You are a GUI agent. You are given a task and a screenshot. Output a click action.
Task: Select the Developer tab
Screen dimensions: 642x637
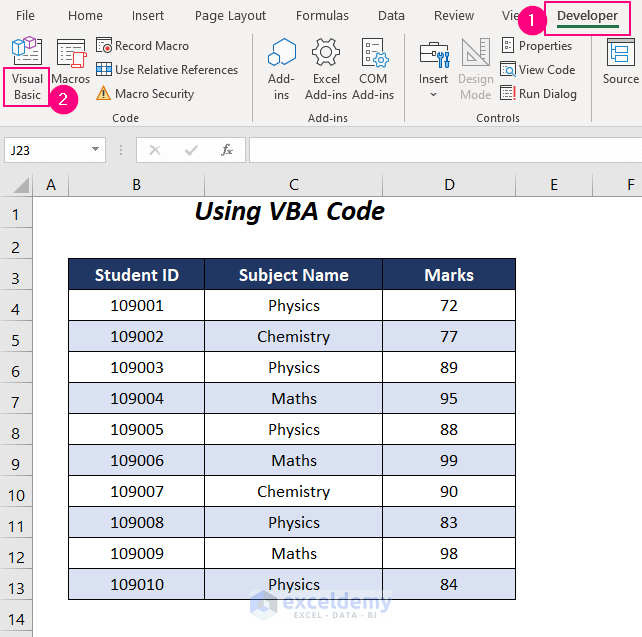[x=587, y=16]
